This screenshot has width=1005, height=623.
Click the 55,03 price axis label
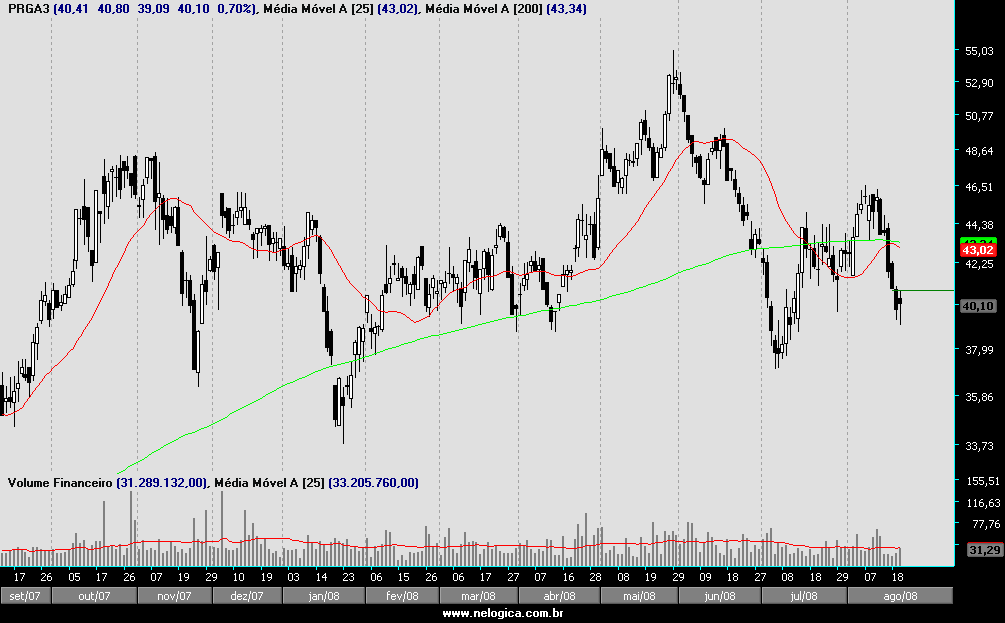point(979,51)
